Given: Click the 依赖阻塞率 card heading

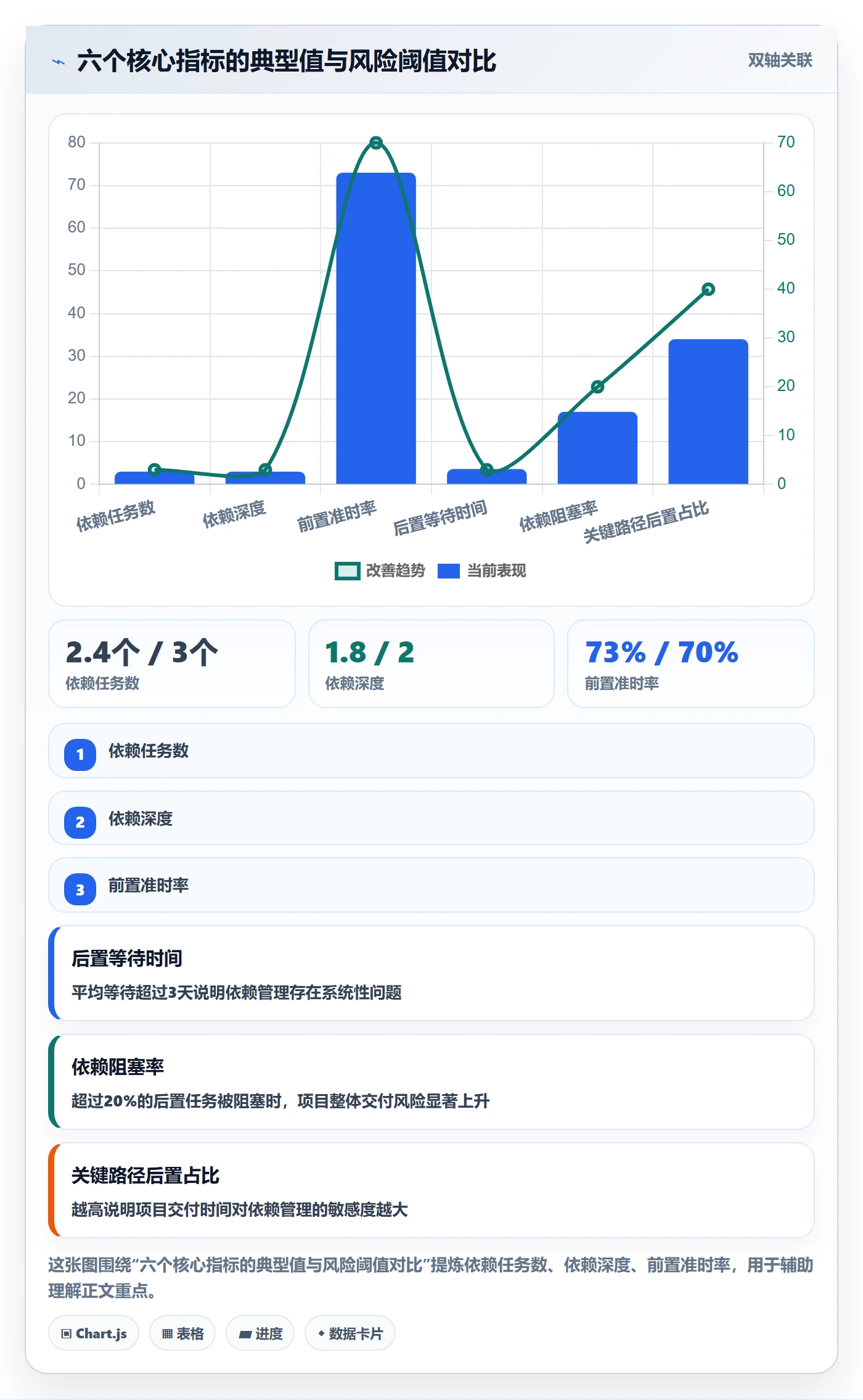Looking at the screenshot, I should pyautogui.click(x=118, y=1067).
